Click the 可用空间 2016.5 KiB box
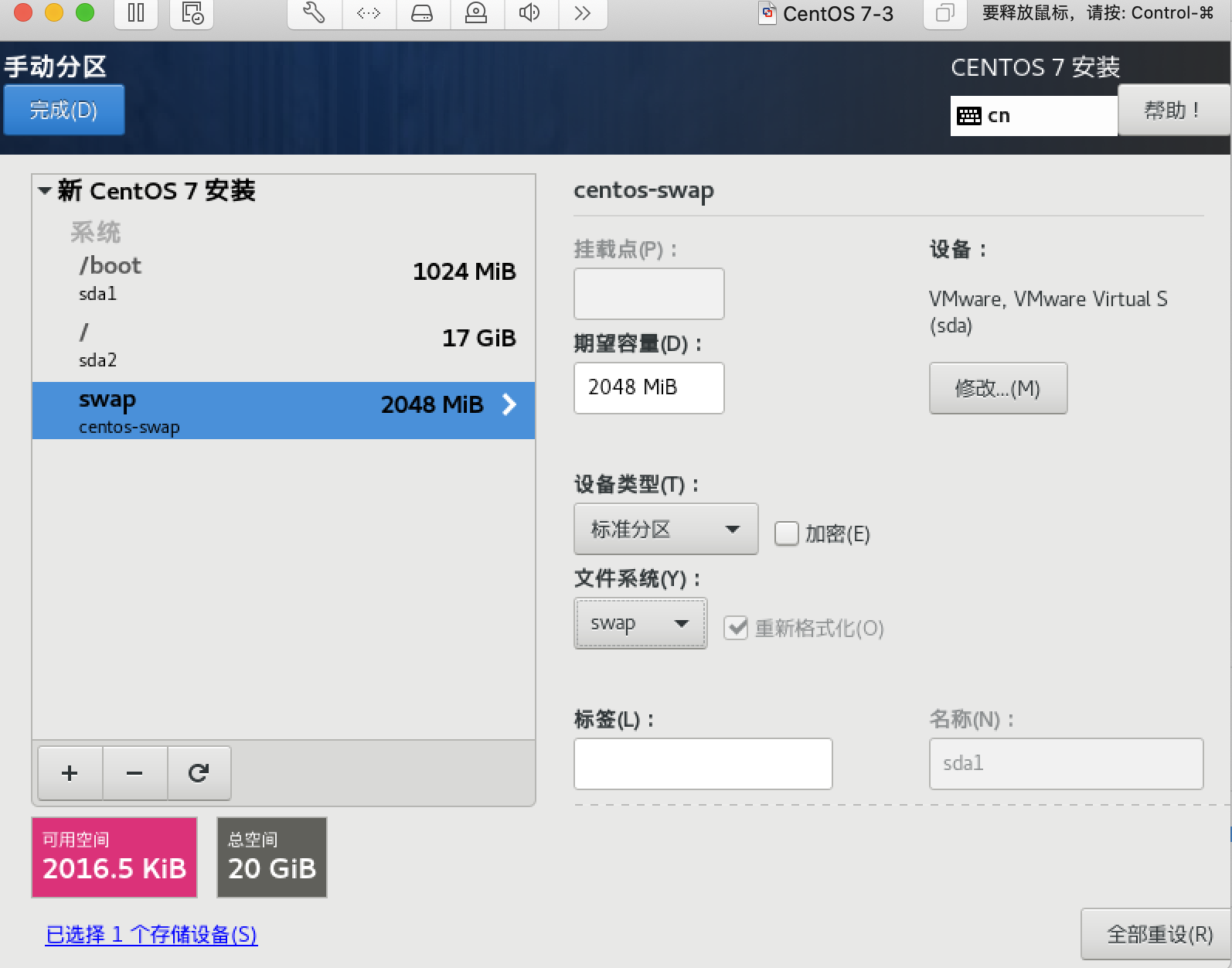This screenshot has height=968, width=1232. coord(114,857)
